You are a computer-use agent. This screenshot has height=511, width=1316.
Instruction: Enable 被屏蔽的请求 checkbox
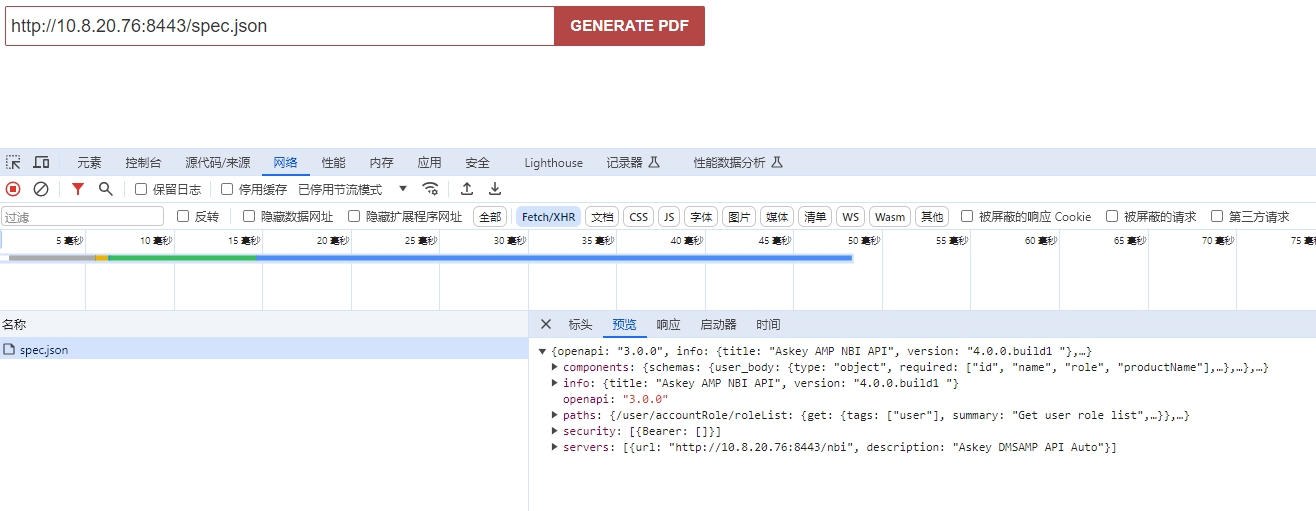tap(1112, 216)
